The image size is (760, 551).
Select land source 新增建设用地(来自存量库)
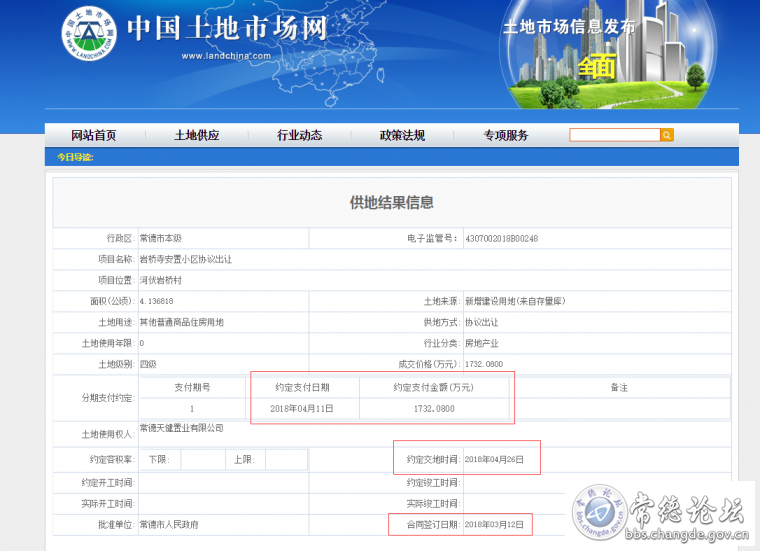point(515,301)
